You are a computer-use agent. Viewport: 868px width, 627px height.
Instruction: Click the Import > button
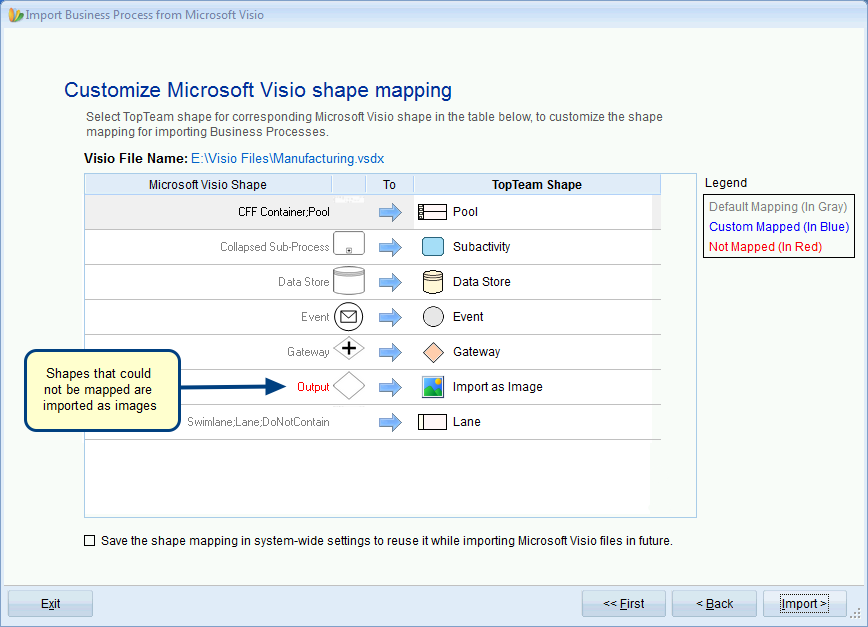(804, 603)
